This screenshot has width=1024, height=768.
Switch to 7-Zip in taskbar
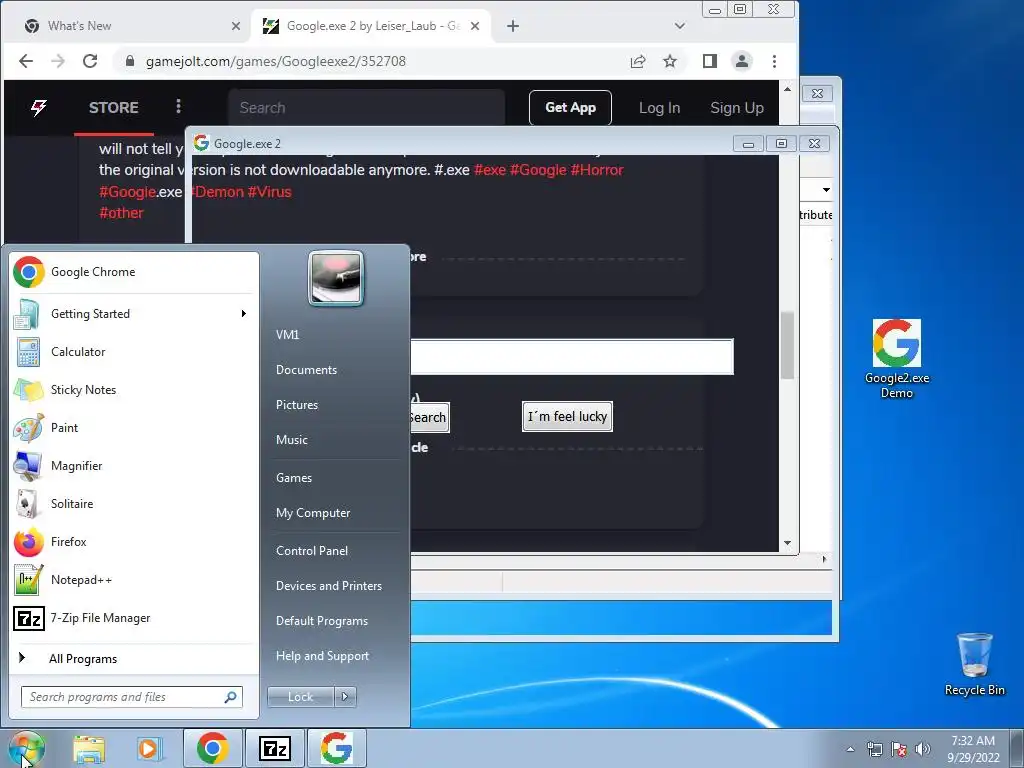[x=274, y=748]
